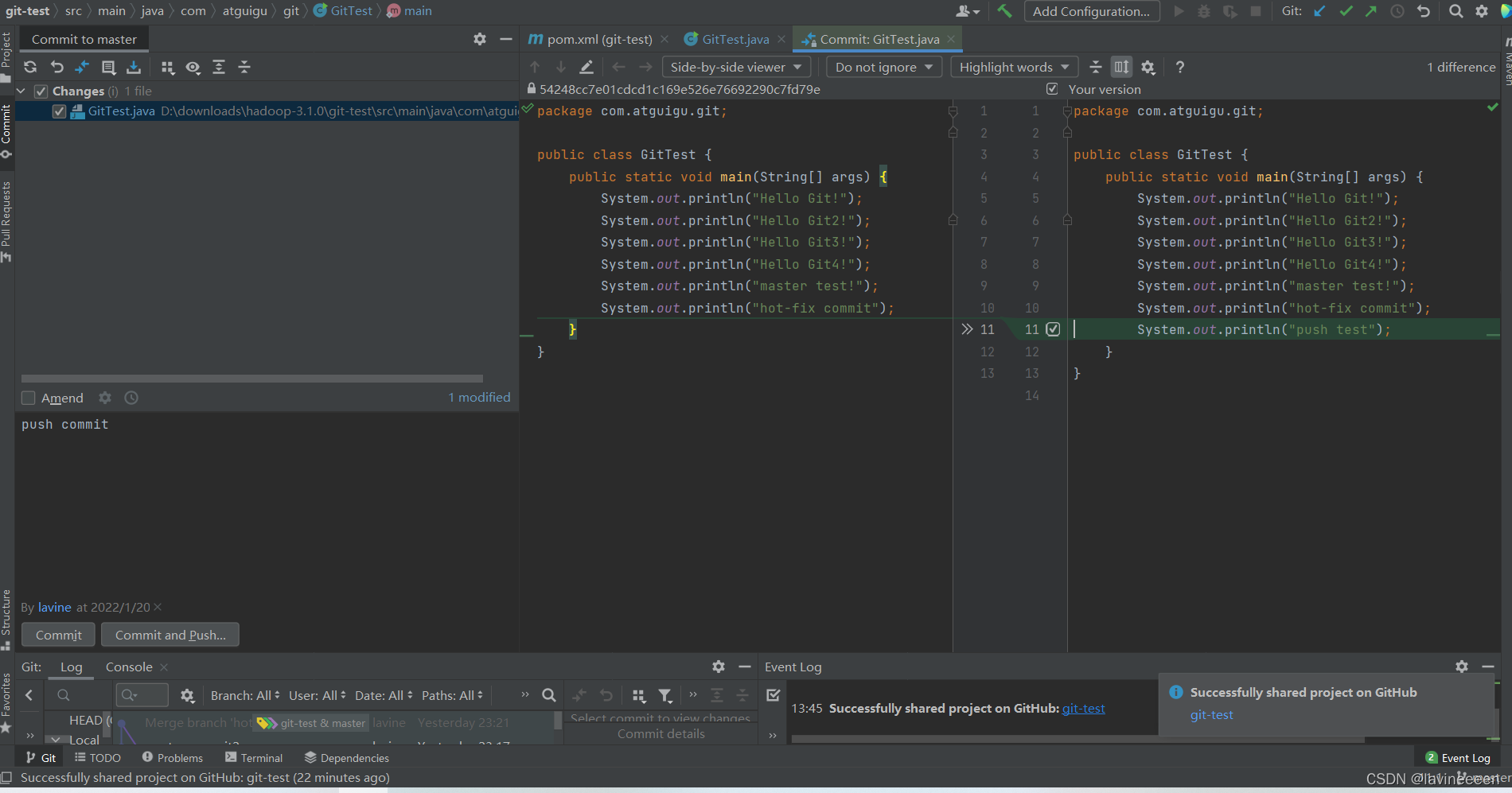Click the Git log search field
This screenshot has height=793, width=1512.
[142, 695]
